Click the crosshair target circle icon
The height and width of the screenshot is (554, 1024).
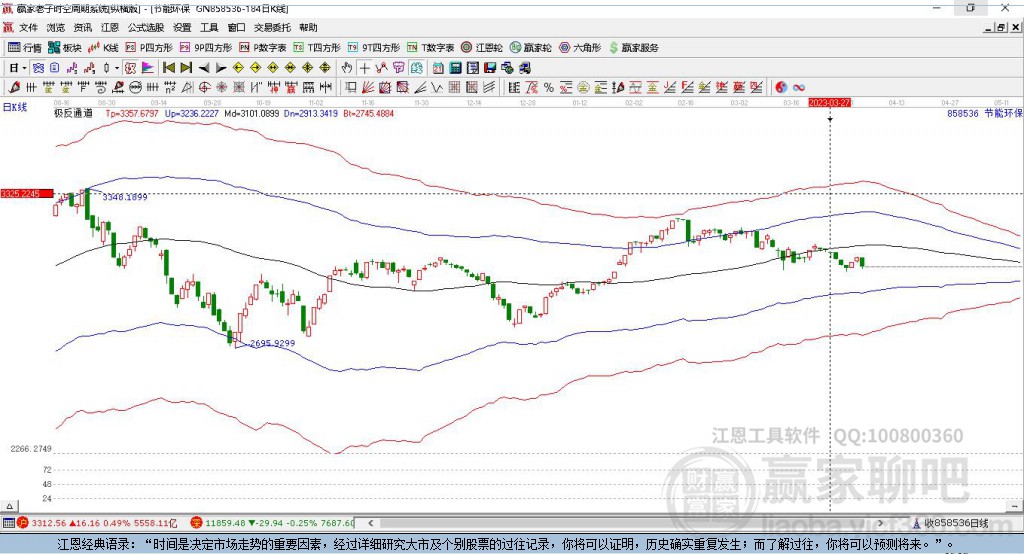click(204, 87)
